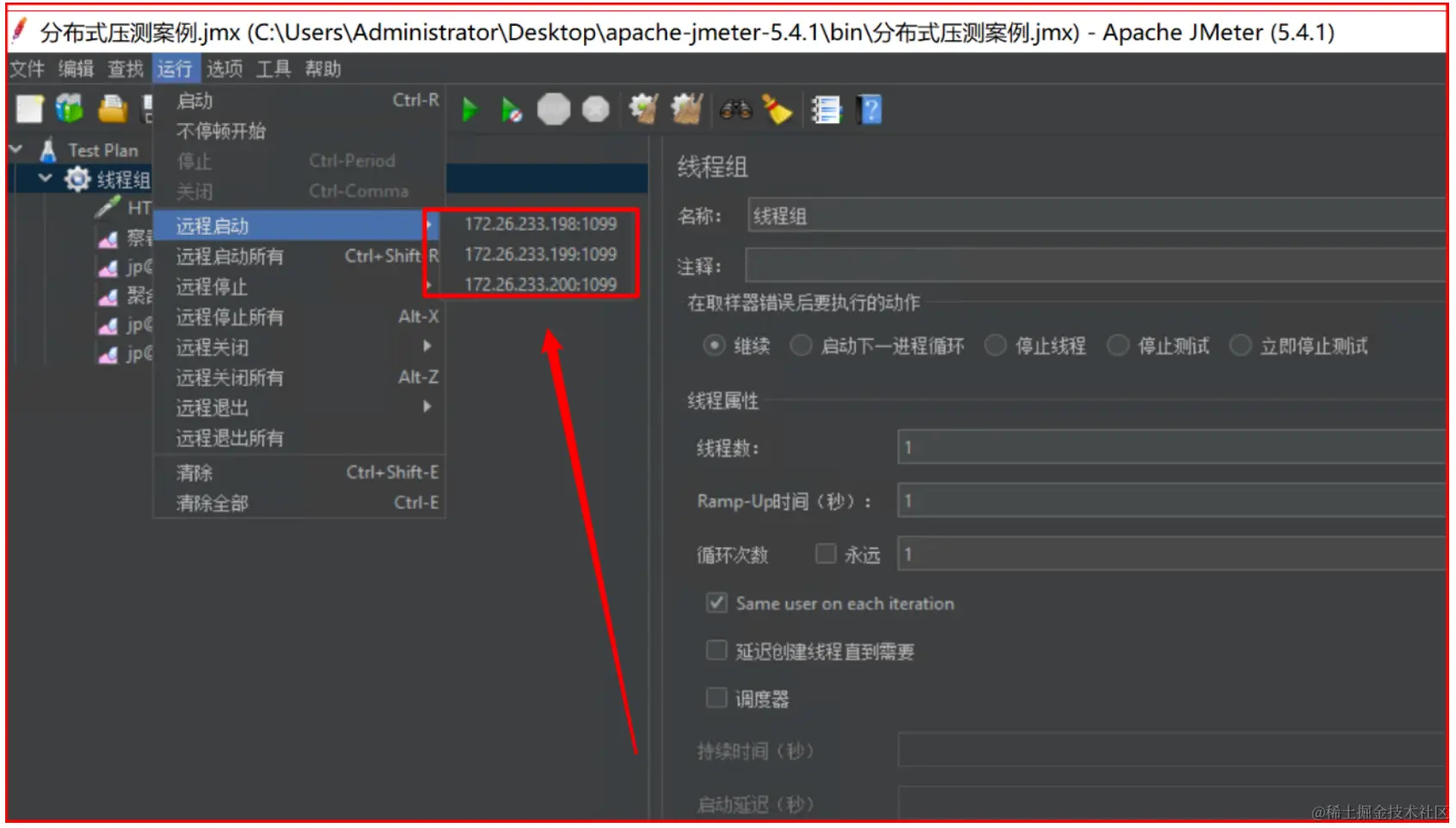The height and width of the screenshot is (828, 1456).
Task: Click the New test plan toolbar icon
Action: 29,109
